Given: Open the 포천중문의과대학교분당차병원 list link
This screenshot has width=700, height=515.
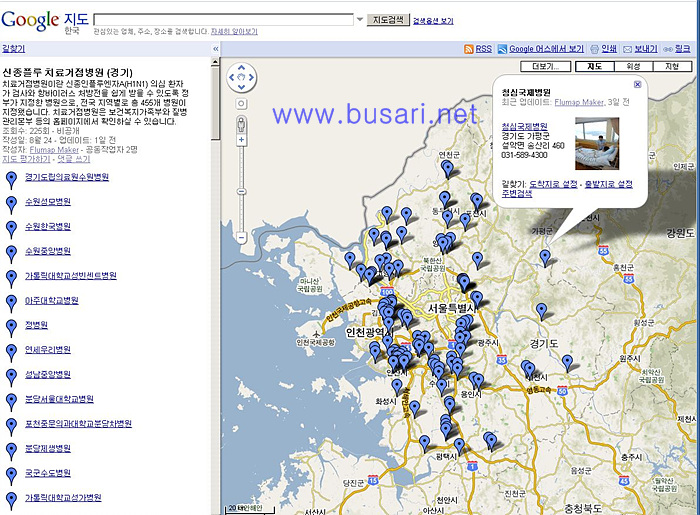Looking at the screenshot, I should pos(78,424).
